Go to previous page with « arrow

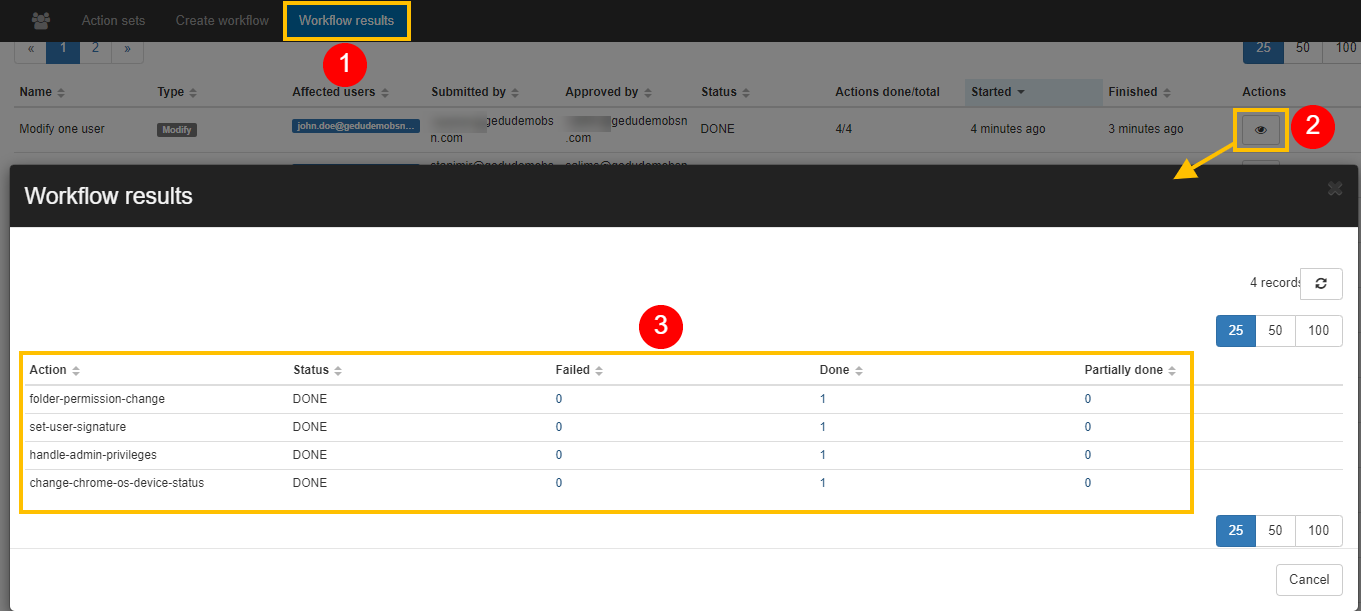coord(31,48)
